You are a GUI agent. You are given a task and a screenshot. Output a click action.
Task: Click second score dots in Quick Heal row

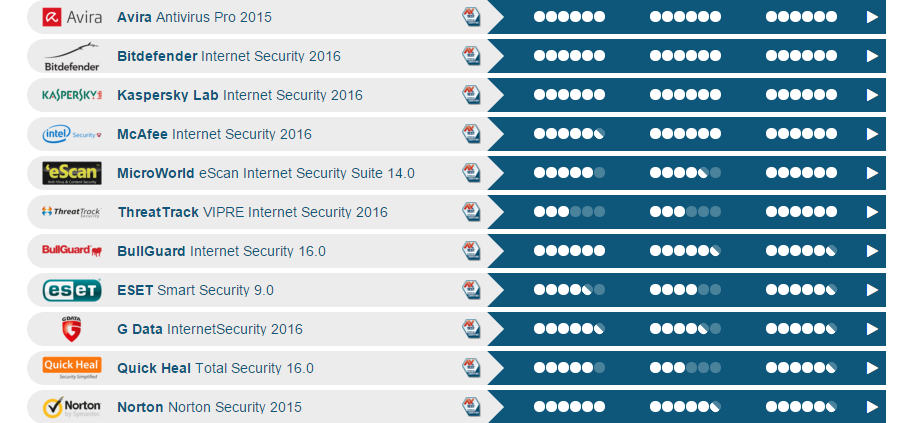click(x=685, y=368)
